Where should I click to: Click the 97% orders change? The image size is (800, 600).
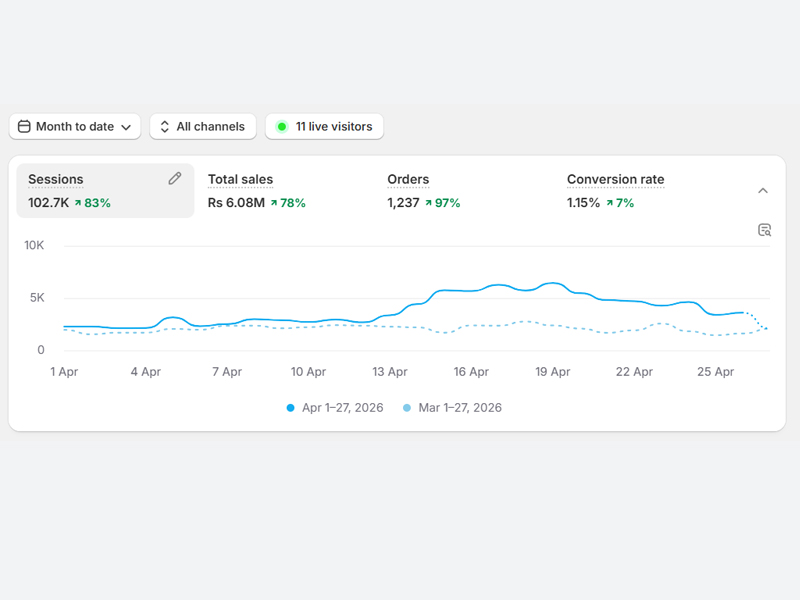click(443, 203)
